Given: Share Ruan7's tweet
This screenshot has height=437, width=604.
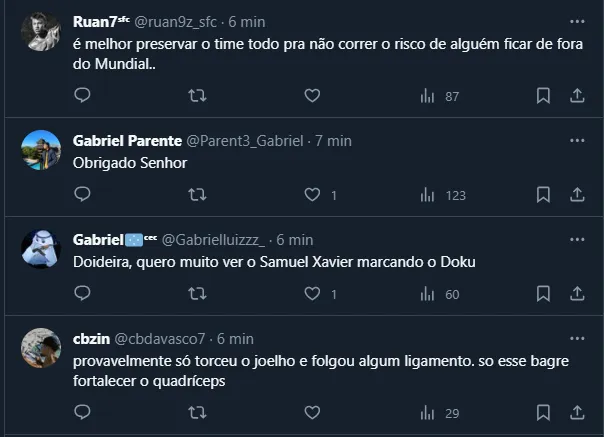Looking at the screenshot, I should point(577,96).
